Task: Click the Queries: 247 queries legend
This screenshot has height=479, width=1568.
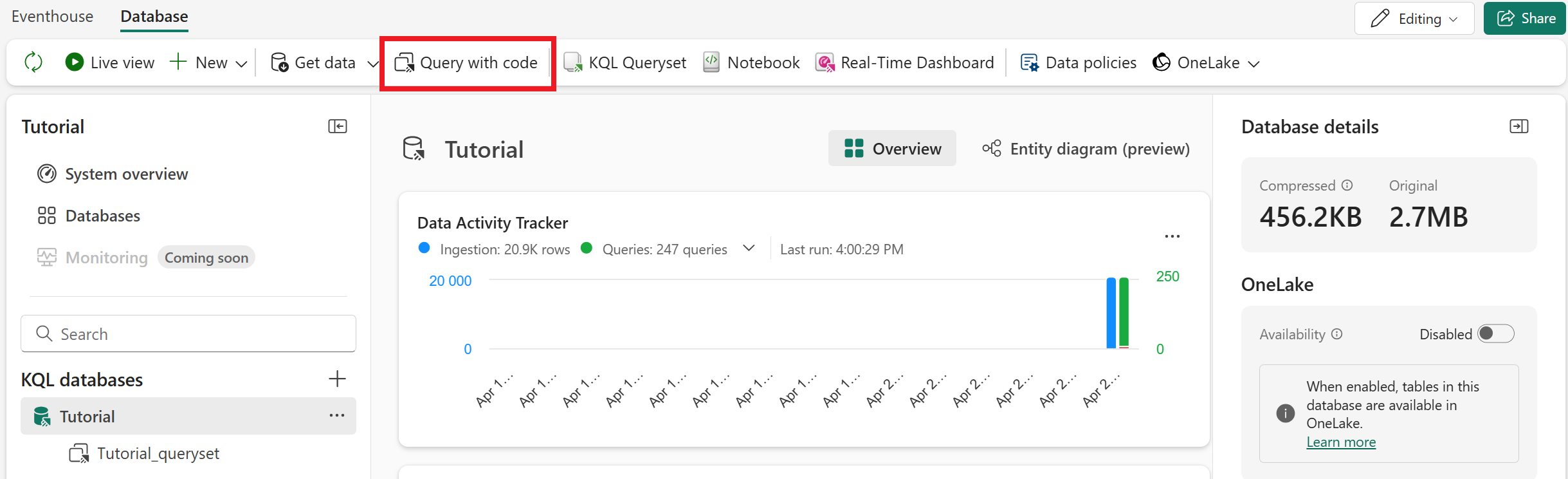Action: coord(664,249)
